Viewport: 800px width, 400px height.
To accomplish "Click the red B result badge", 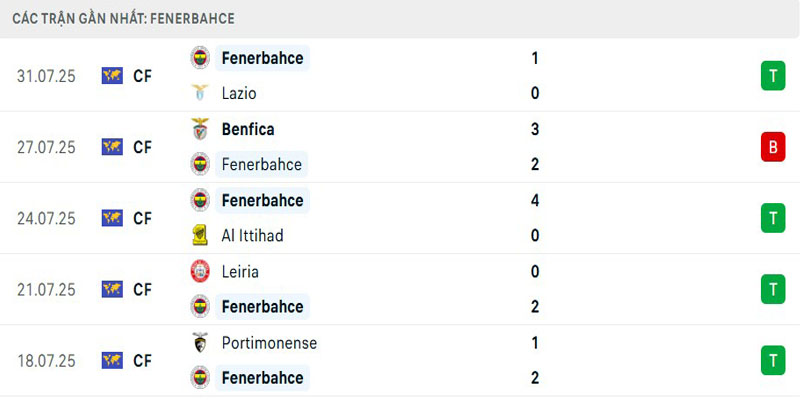I will pos(772,147).
